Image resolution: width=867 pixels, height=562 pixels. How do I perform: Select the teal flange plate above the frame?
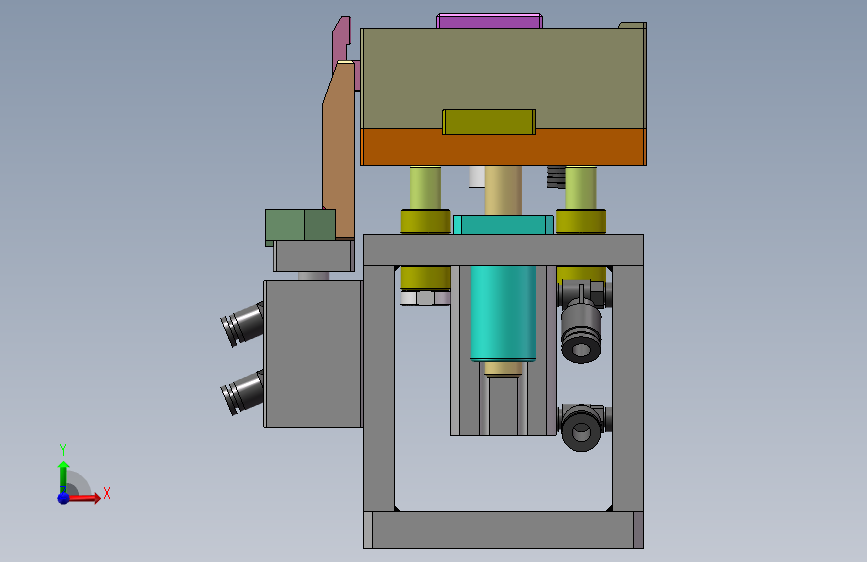point(503,225)
